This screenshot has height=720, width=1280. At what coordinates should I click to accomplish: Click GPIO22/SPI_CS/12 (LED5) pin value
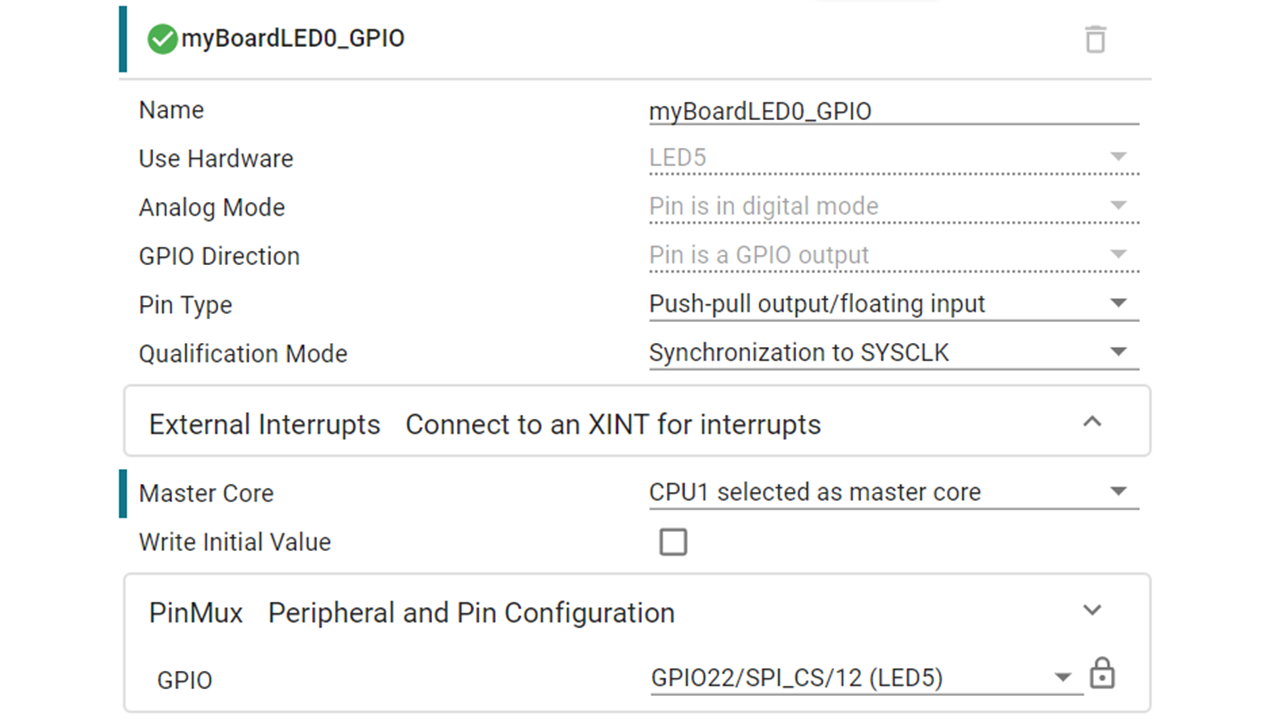[x=796, y=677]
